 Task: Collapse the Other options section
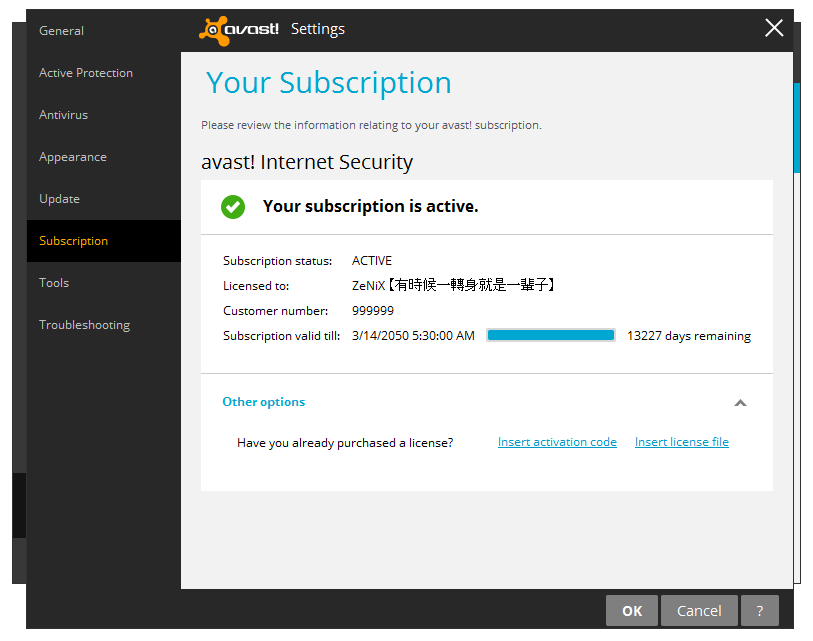(740, 402)
